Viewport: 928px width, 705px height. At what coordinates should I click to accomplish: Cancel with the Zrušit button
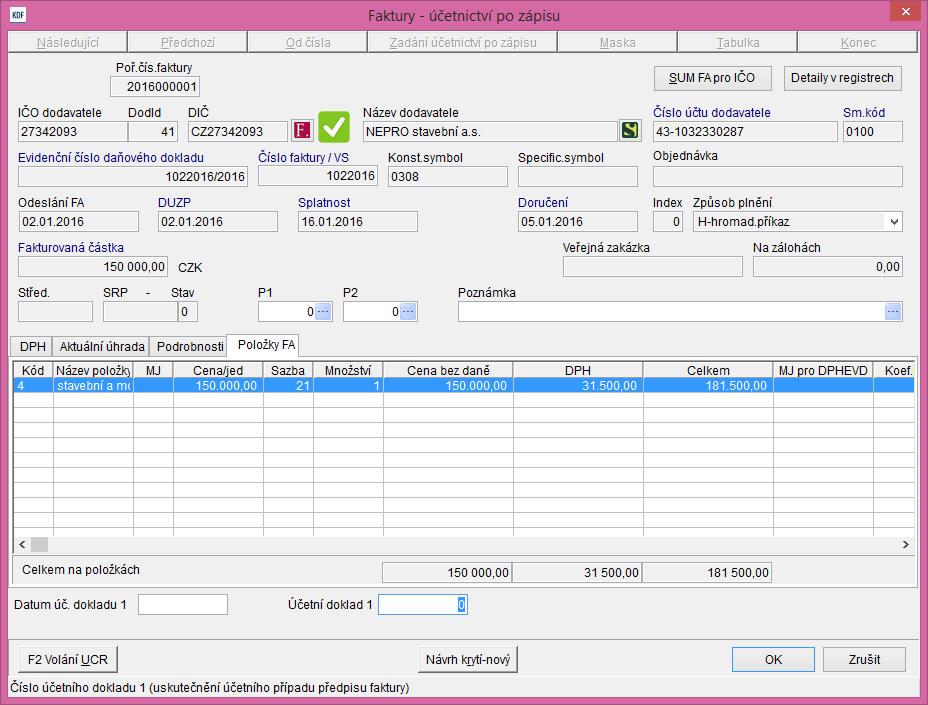864,659
